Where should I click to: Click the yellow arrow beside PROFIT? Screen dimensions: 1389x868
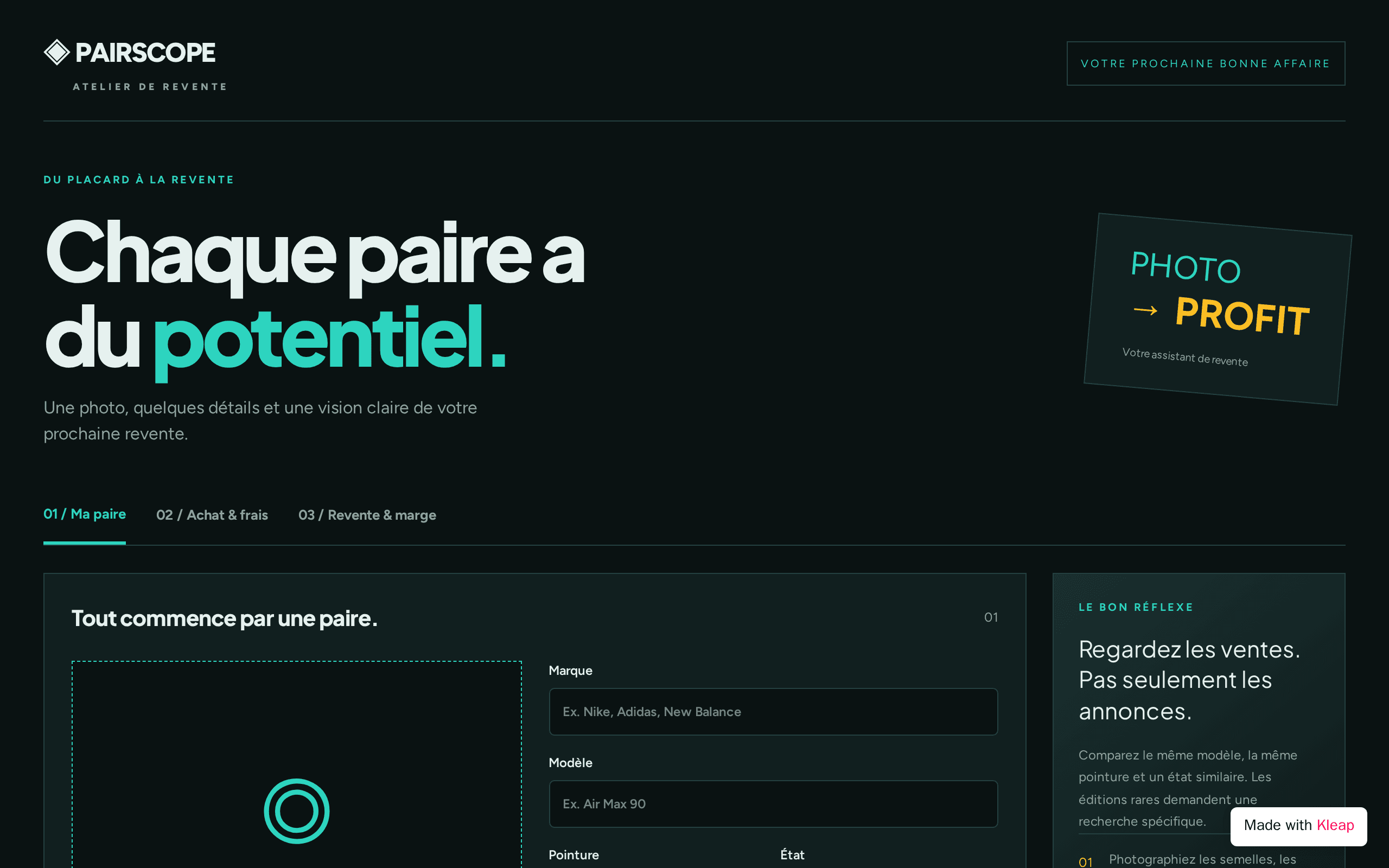coord(1145,310)
